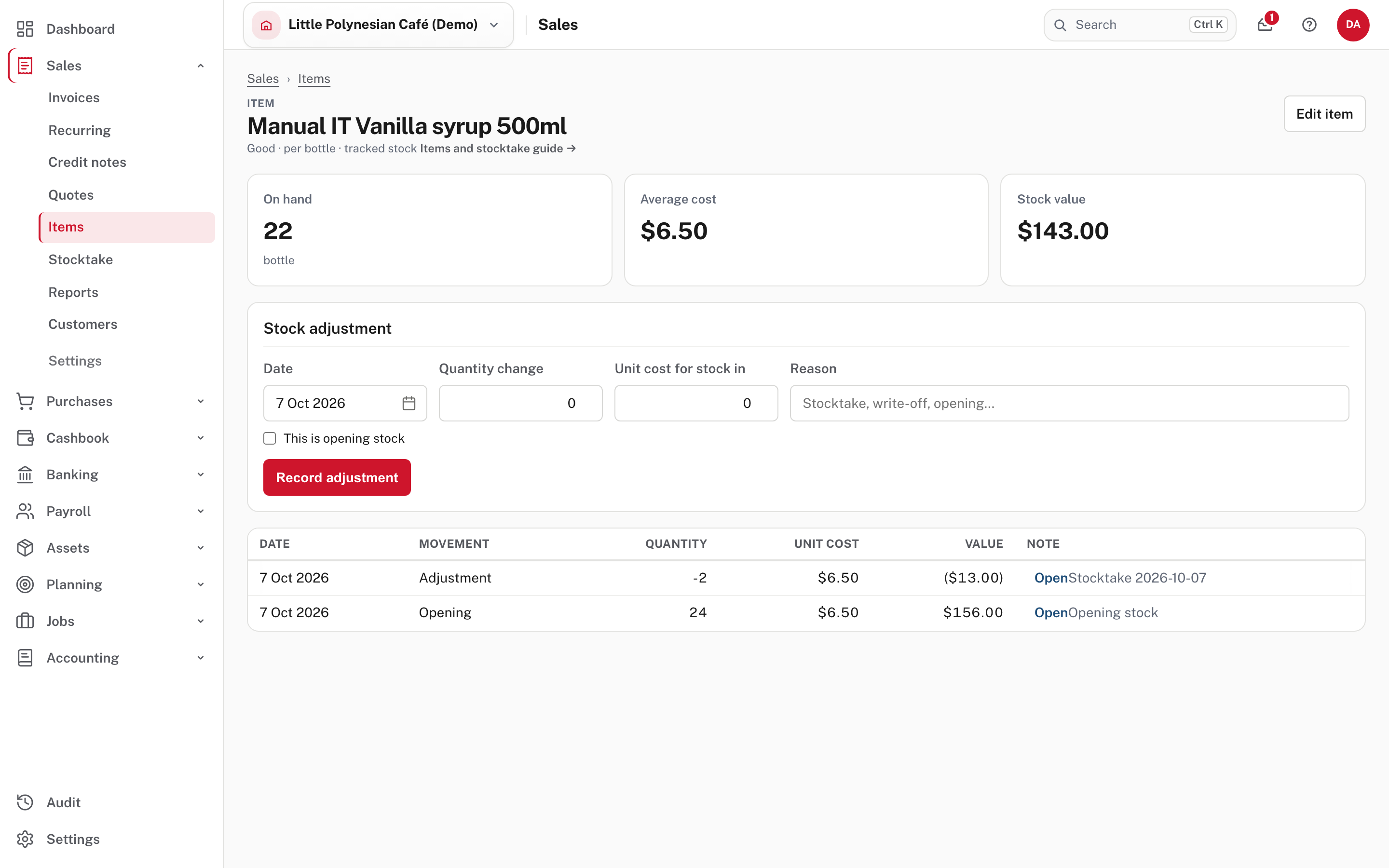
Task: Click the Cashbook wallet icon
Action: click(x=25, y=438)
